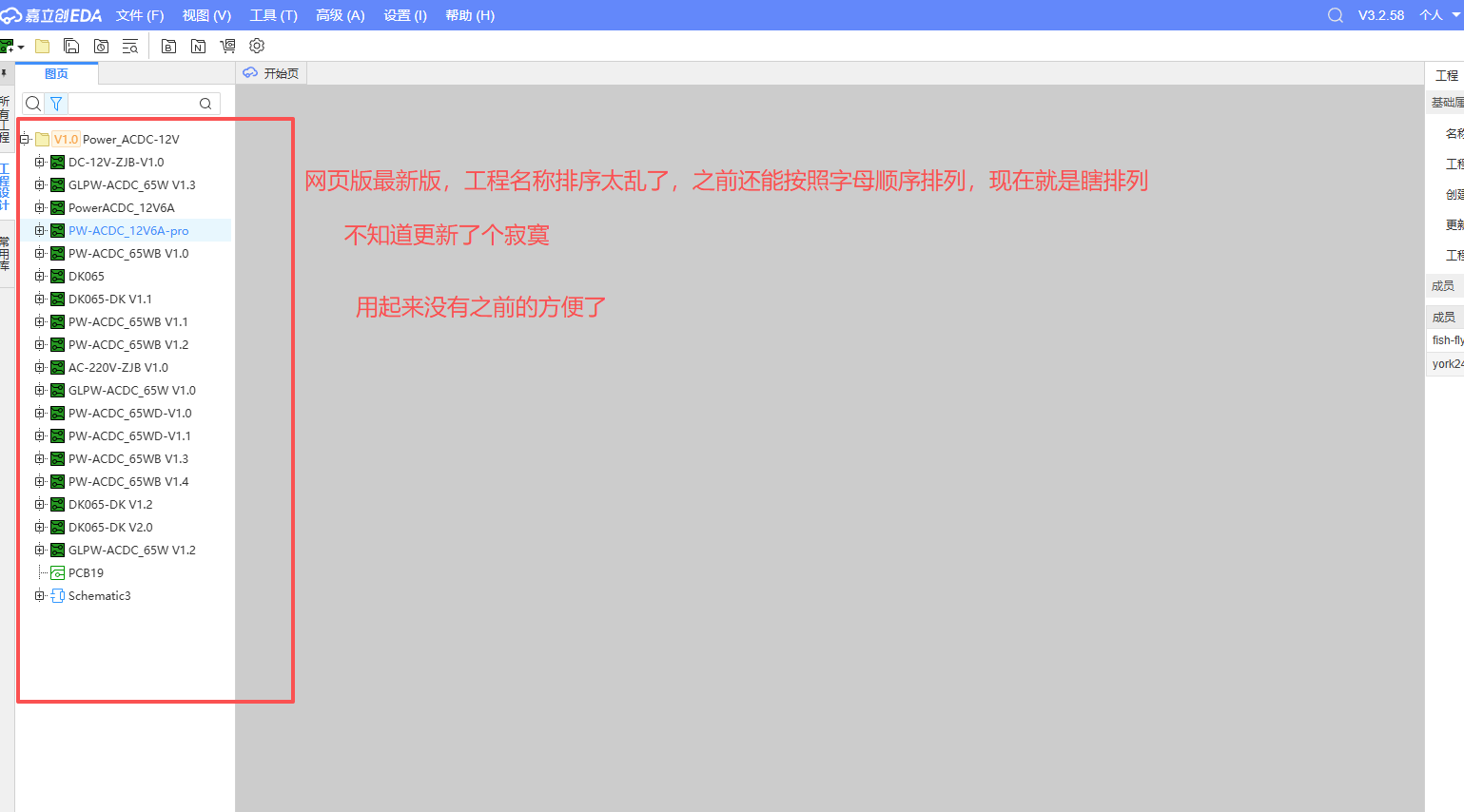Click the Save All toolbar icon

point(71,46)
